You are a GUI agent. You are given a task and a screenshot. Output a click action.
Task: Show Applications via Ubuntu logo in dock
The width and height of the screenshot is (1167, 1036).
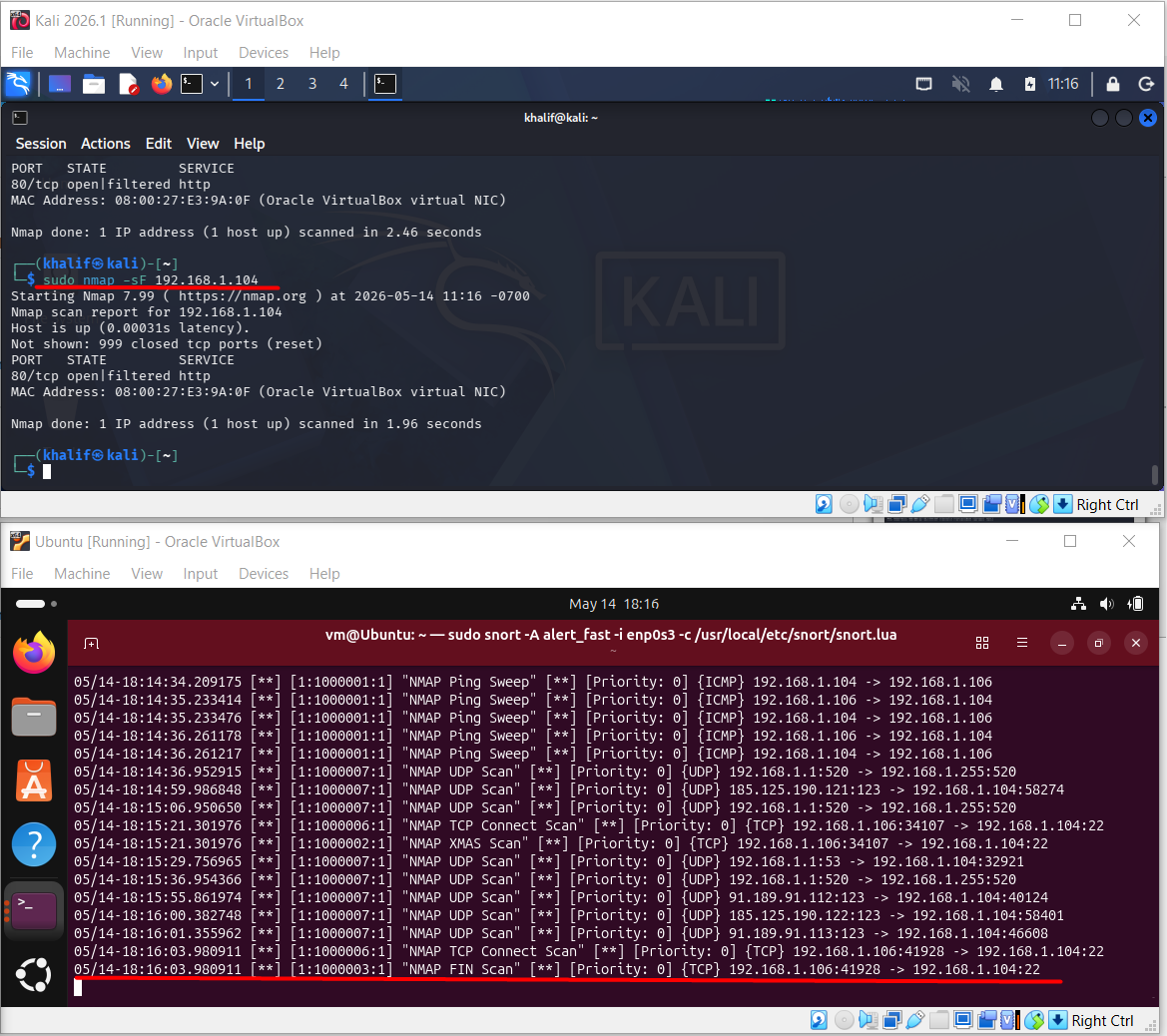pyautogui.click(x=34, y=975)
